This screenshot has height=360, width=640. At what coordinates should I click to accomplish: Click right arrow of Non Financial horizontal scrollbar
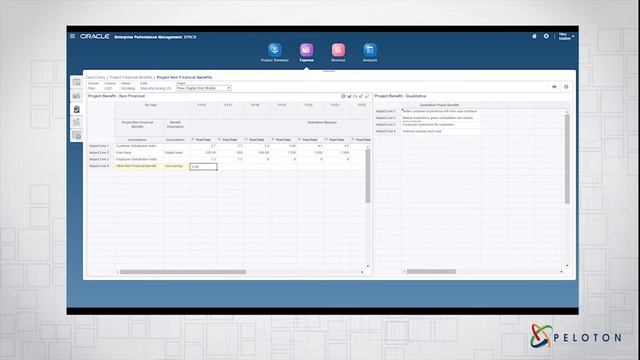[x=362, y=272]
